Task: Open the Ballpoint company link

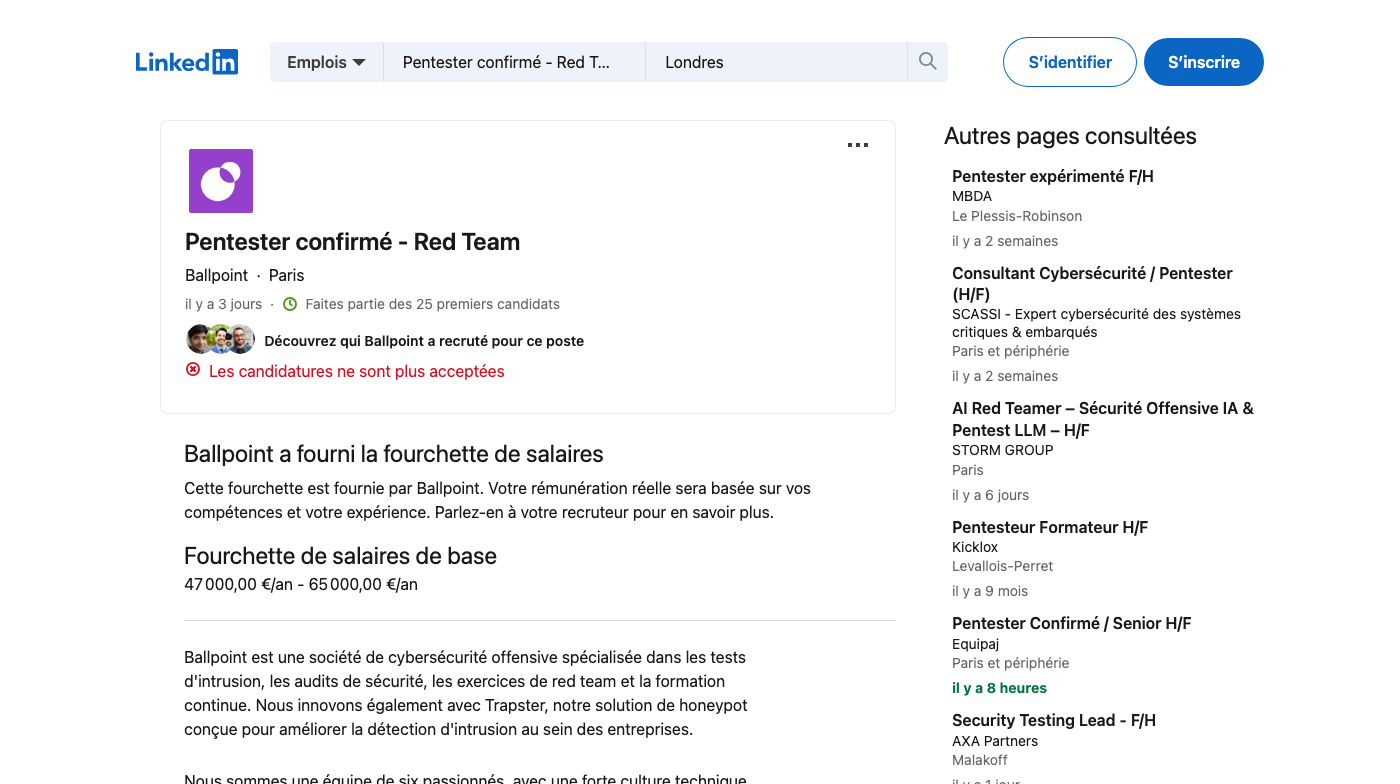Action: point(216,275)
